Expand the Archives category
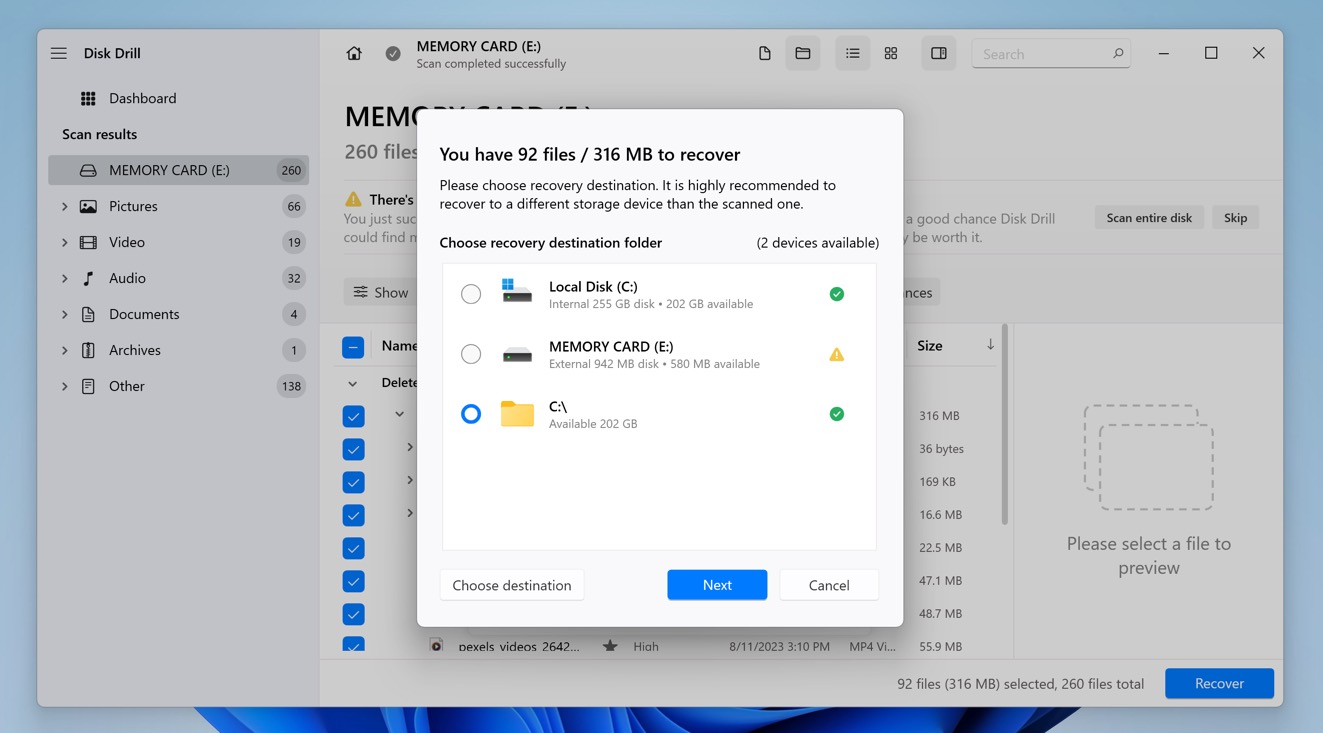1323x733 pixels. [x=64, y=350]
